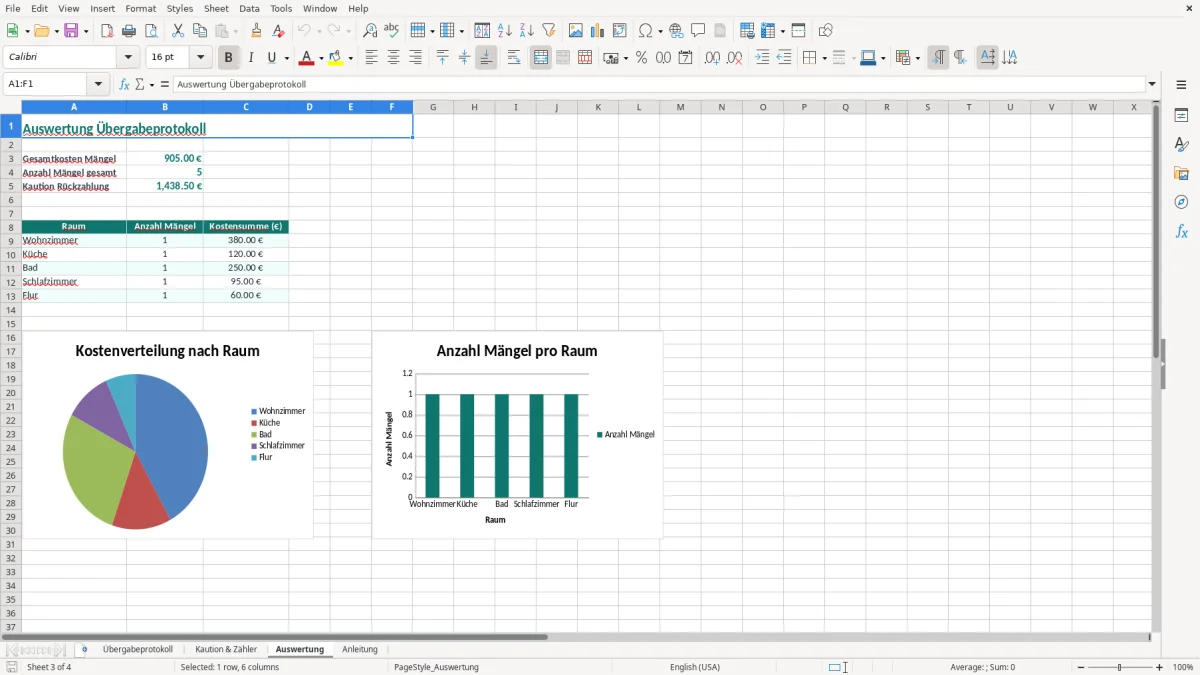This screenshot has height=675, width=1200.
Task: Open the Save button dropdown arrow
Action: [86, 31]
